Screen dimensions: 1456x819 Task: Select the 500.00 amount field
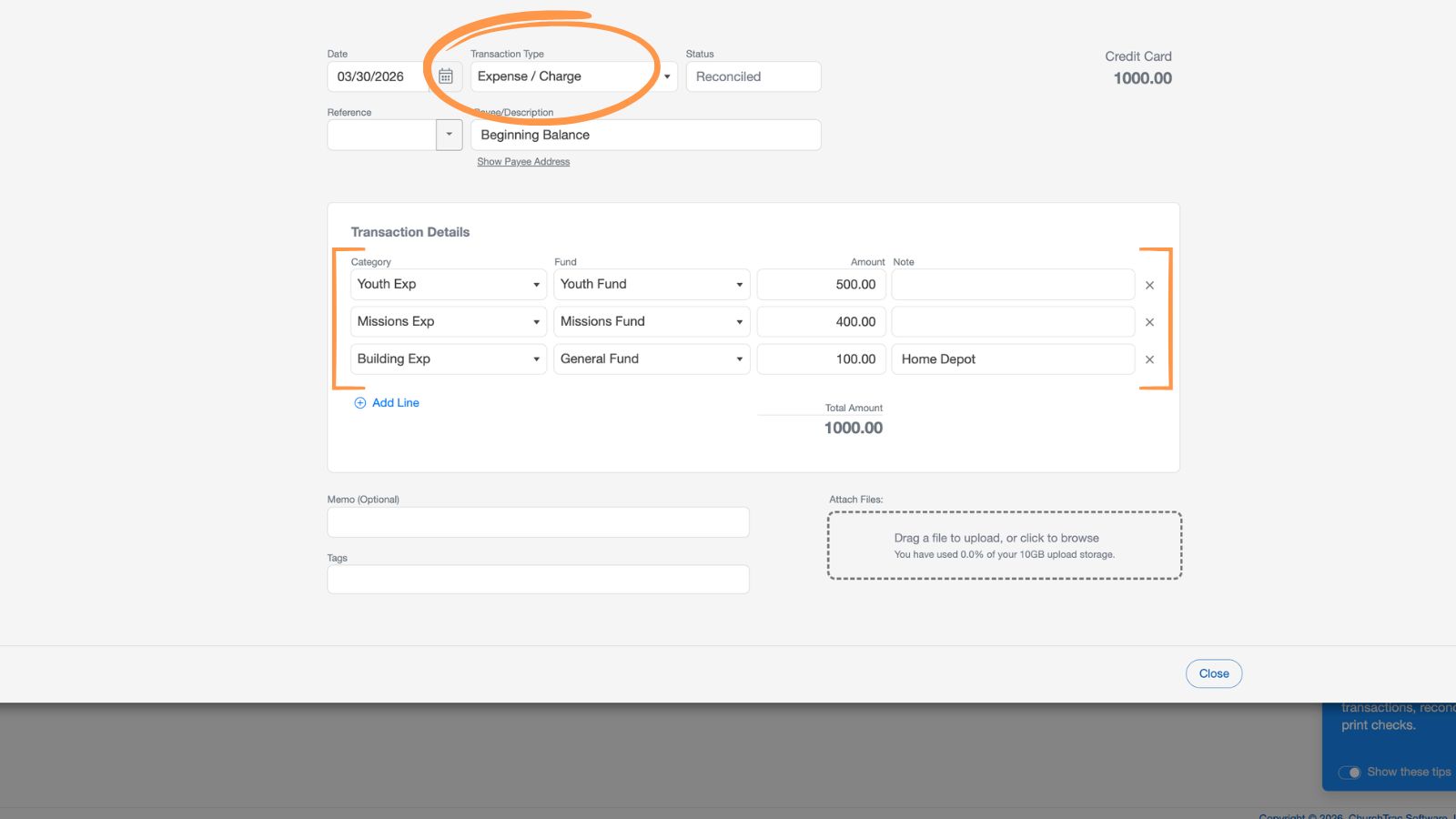821,285
